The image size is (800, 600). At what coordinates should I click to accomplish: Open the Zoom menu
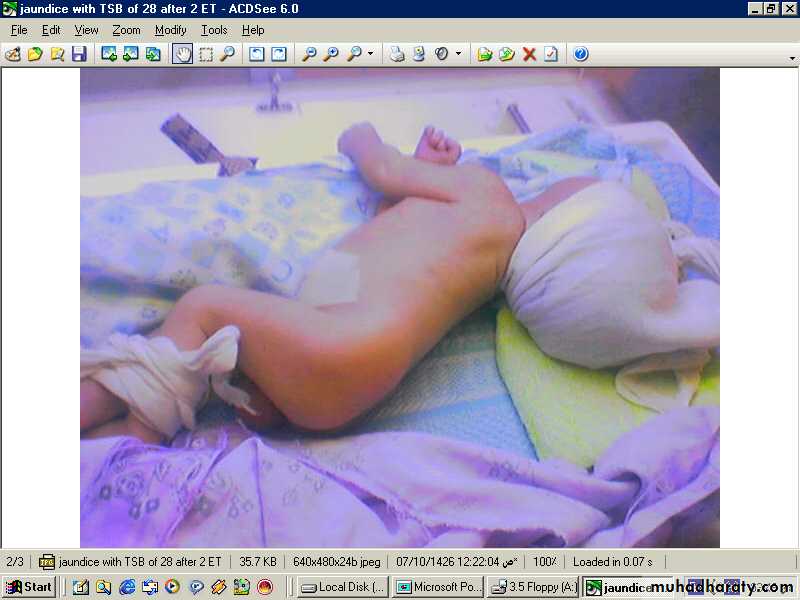click(x=126, y=30)
